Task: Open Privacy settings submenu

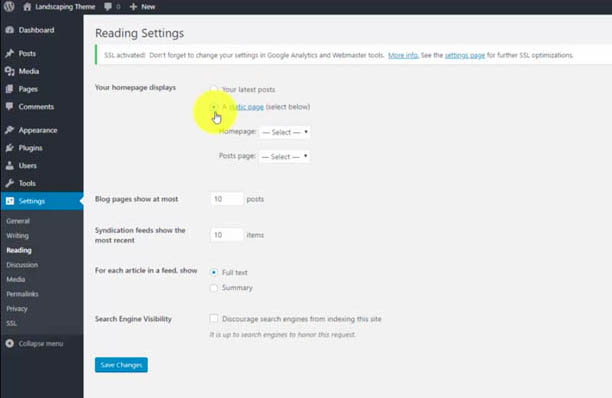Action: [x=17, y=309]
